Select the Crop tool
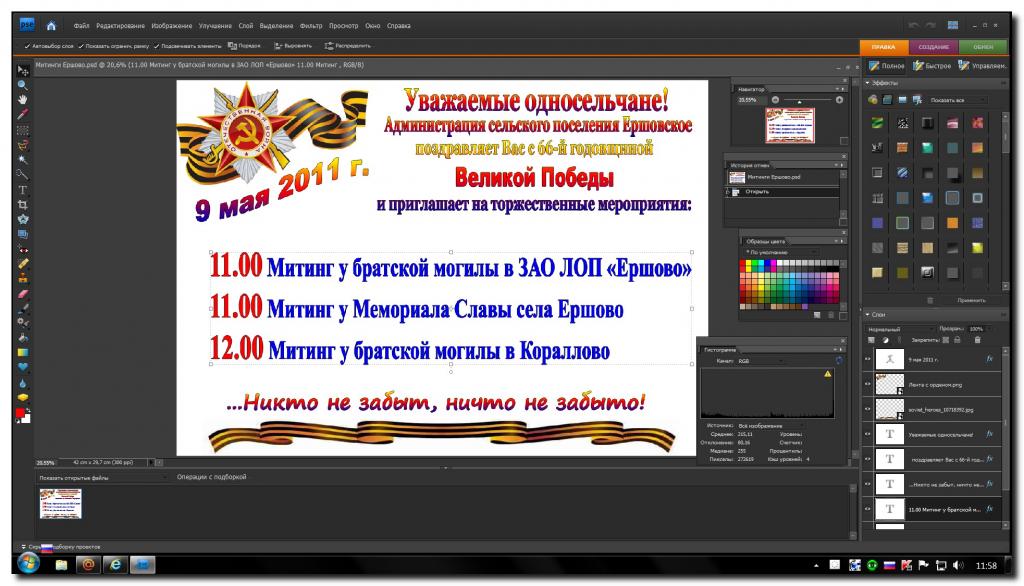The height and width of the screenshot is (586, 1024). [x=23, y=203]
